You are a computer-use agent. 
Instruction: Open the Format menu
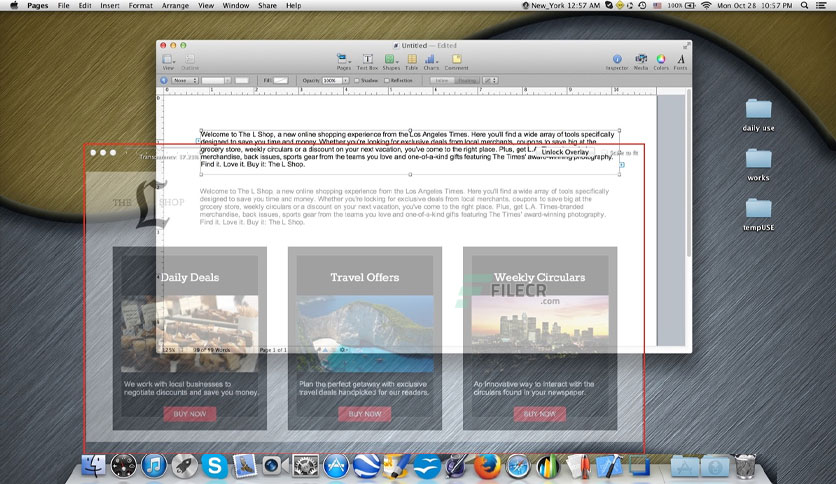pos(140,5)
